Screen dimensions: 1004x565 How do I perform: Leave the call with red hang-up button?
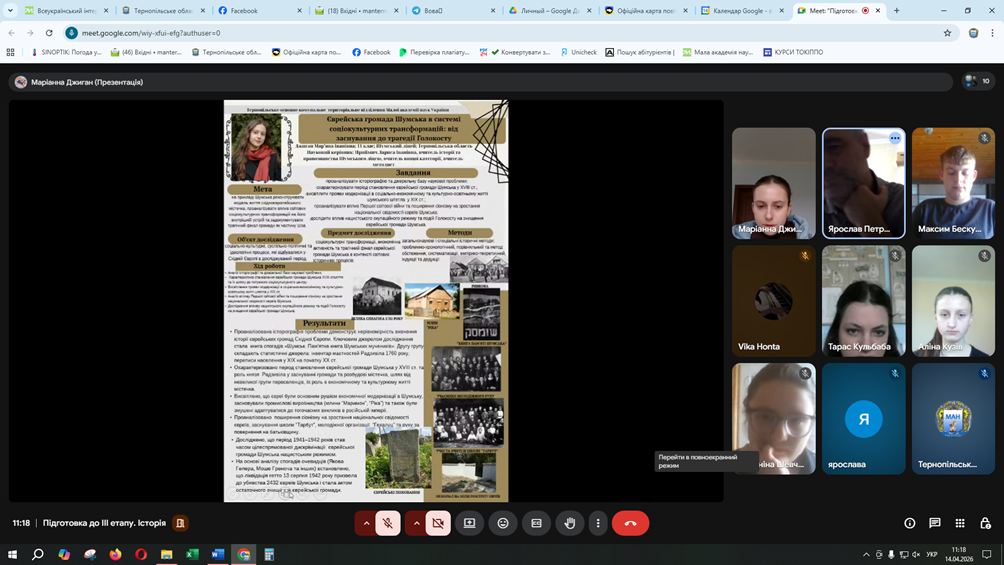(x=630, y=523)
